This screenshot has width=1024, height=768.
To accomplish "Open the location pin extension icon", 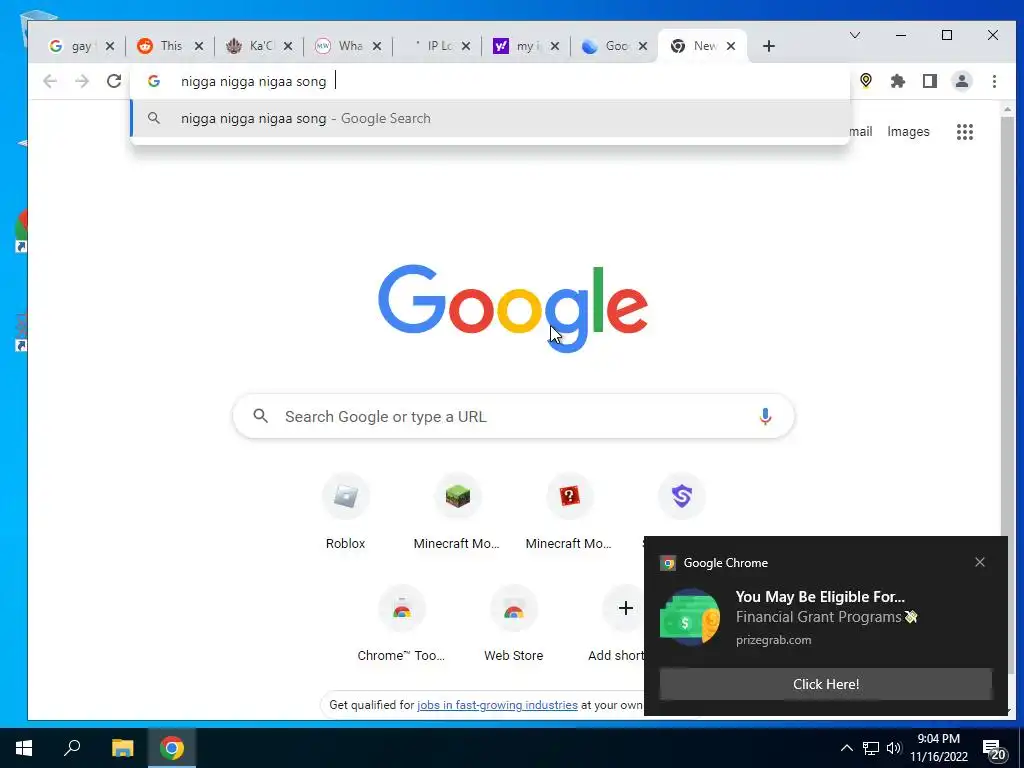I will (866, 81).
